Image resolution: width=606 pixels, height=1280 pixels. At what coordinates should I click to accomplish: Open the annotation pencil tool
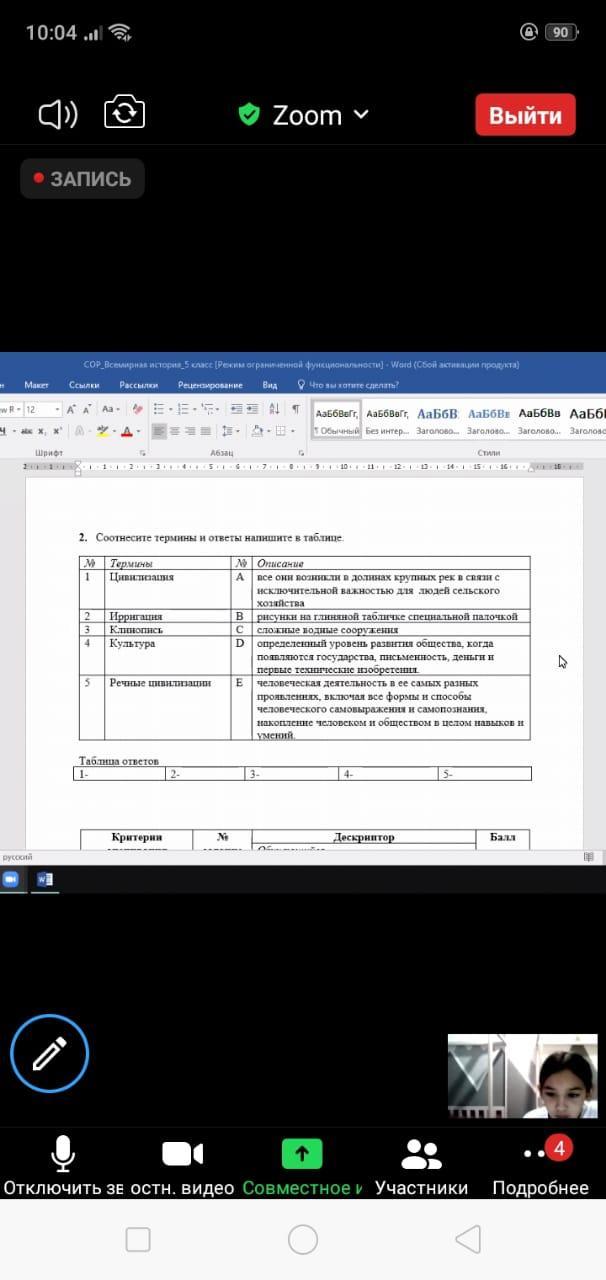tap(49, 1053)
